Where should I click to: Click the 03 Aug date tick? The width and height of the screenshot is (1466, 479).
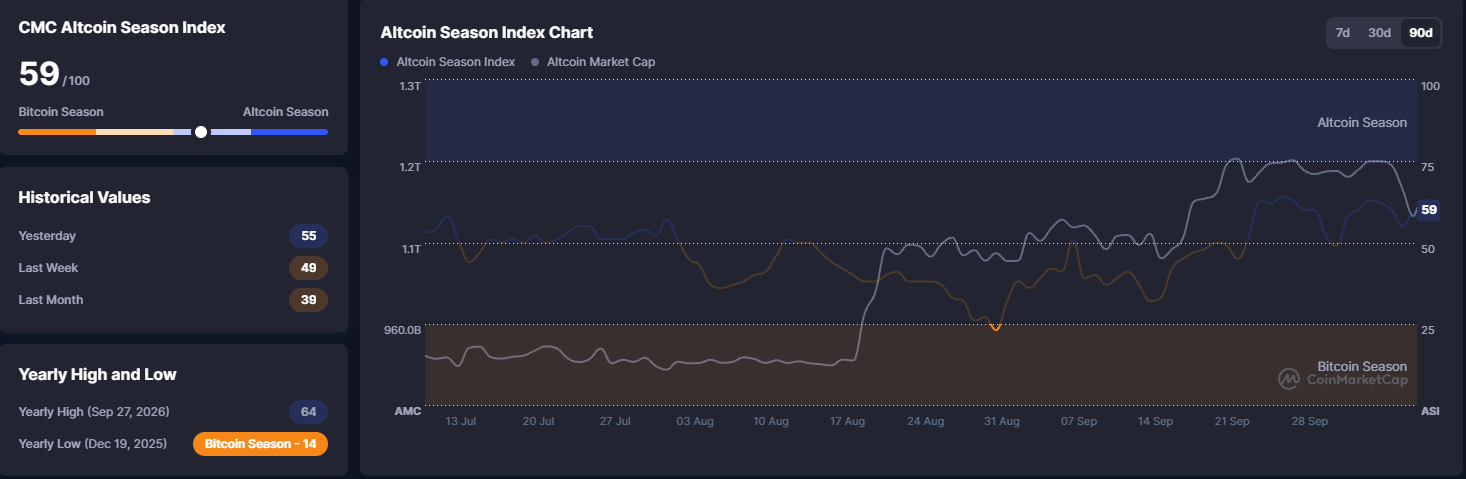coord(695,422)
